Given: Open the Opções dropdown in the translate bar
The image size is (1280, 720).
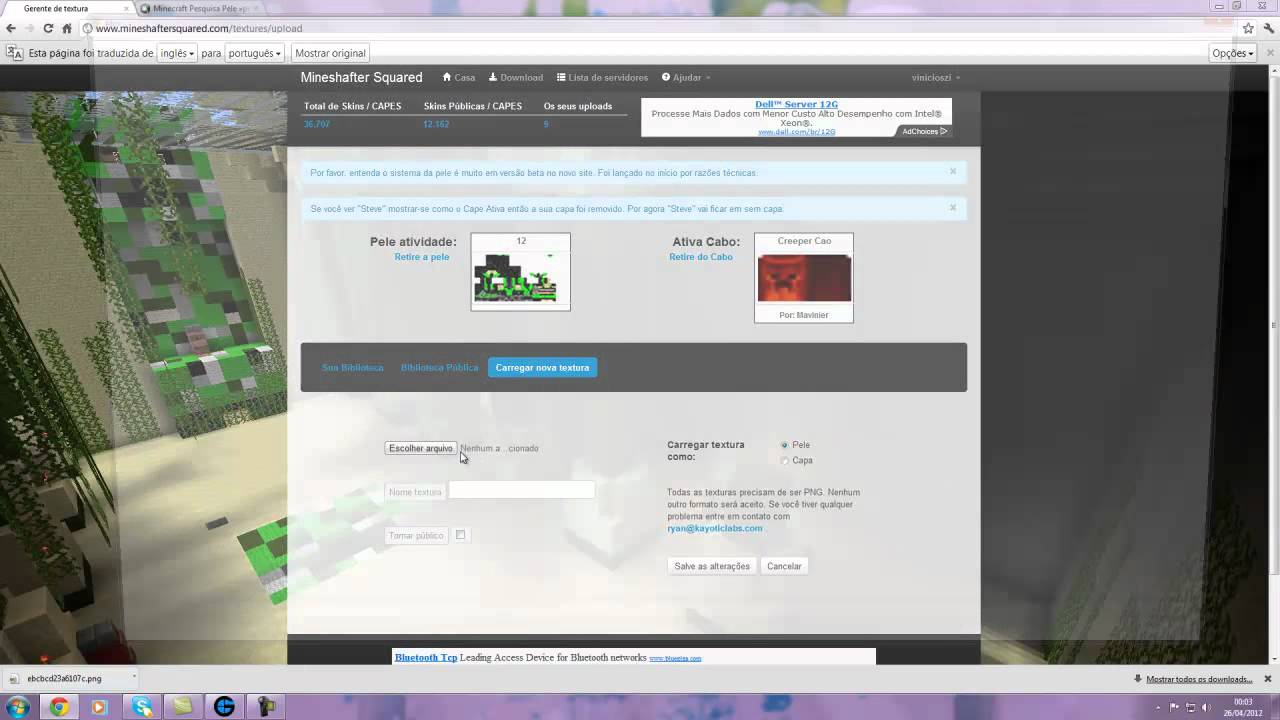Looking at the screenshot, I should (1233, 53).
